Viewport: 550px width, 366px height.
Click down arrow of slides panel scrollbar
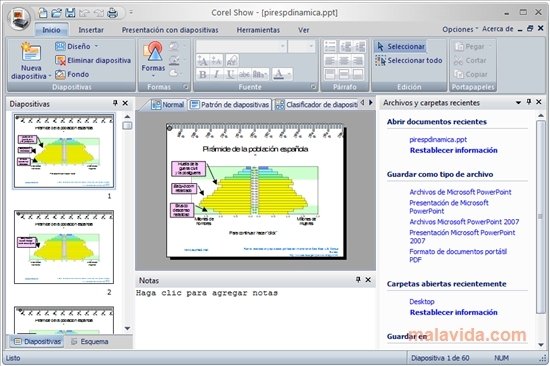click(127, 328)
